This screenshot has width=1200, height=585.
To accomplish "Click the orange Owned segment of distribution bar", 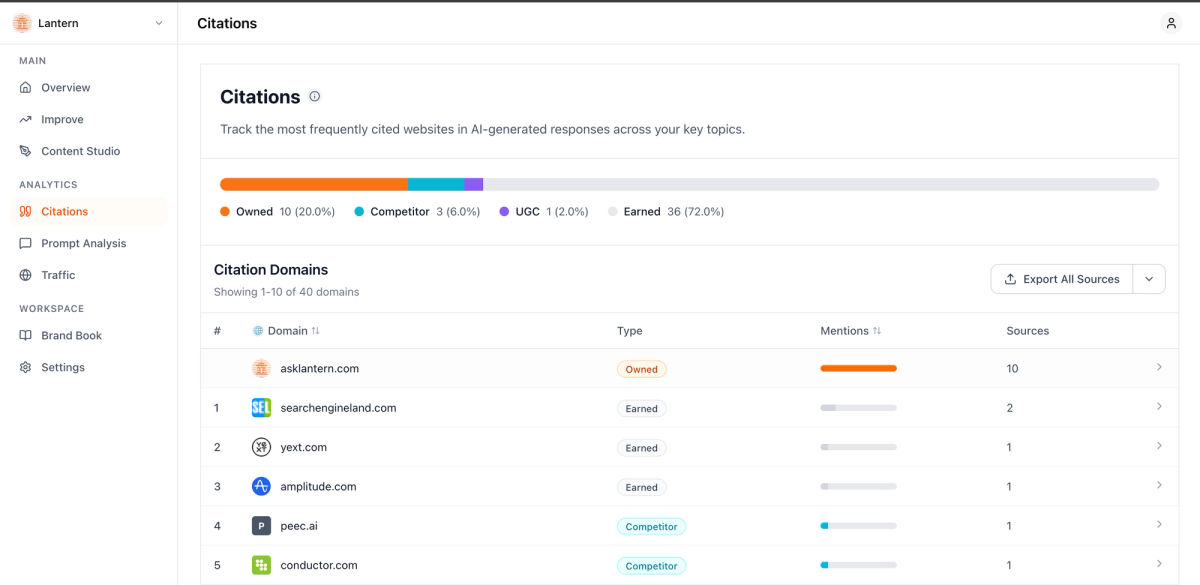I will (x=313, y=184).
